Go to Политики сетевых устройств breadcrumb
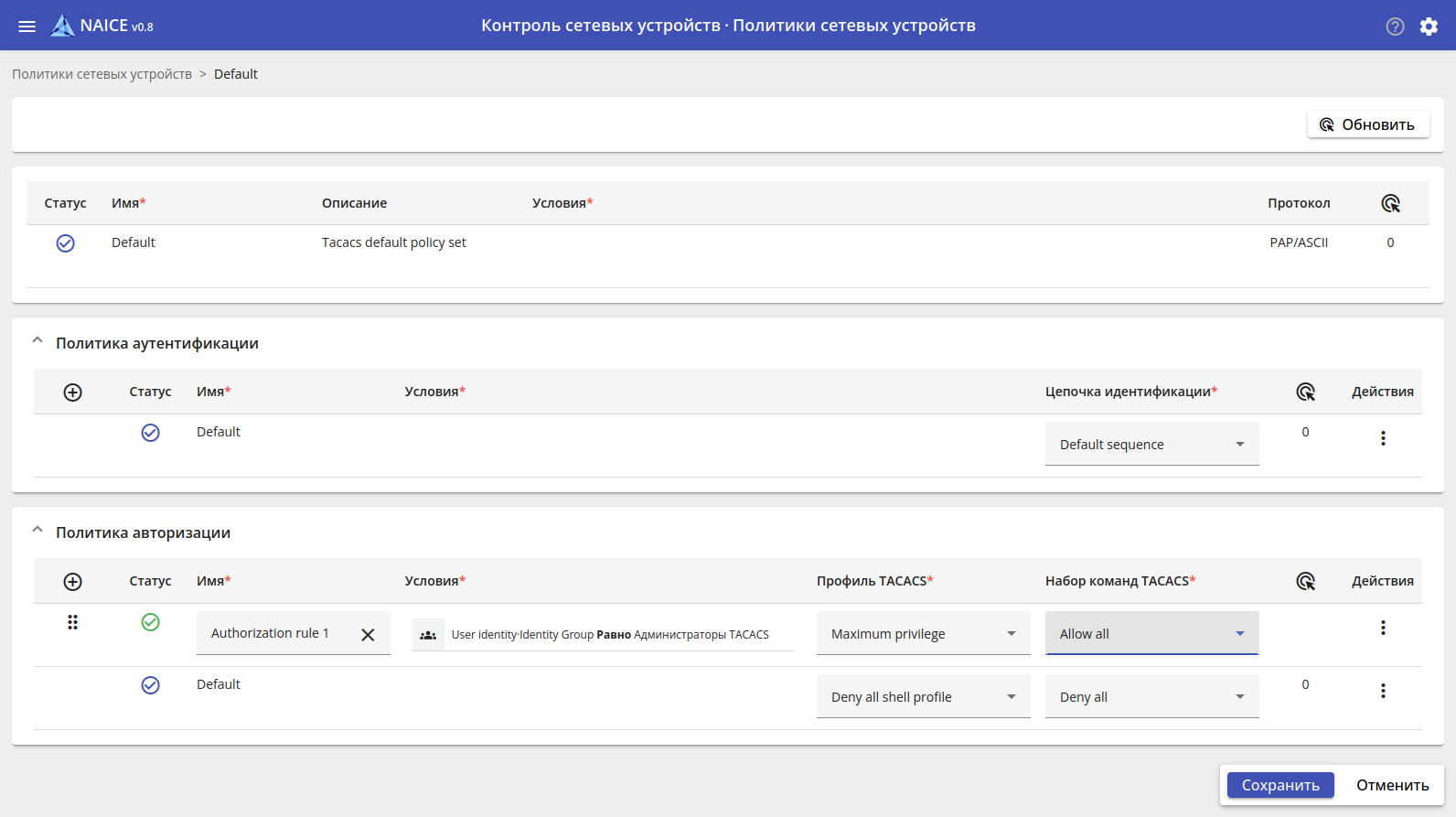1456x817 pixels. coord(102,74)
